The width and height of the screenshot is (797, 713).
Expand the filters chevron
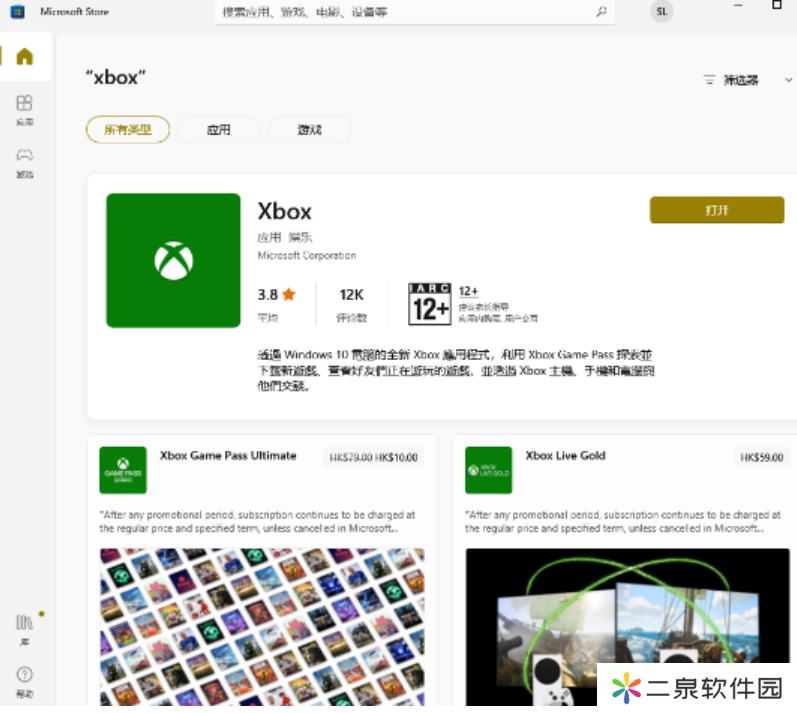[788, 80]
